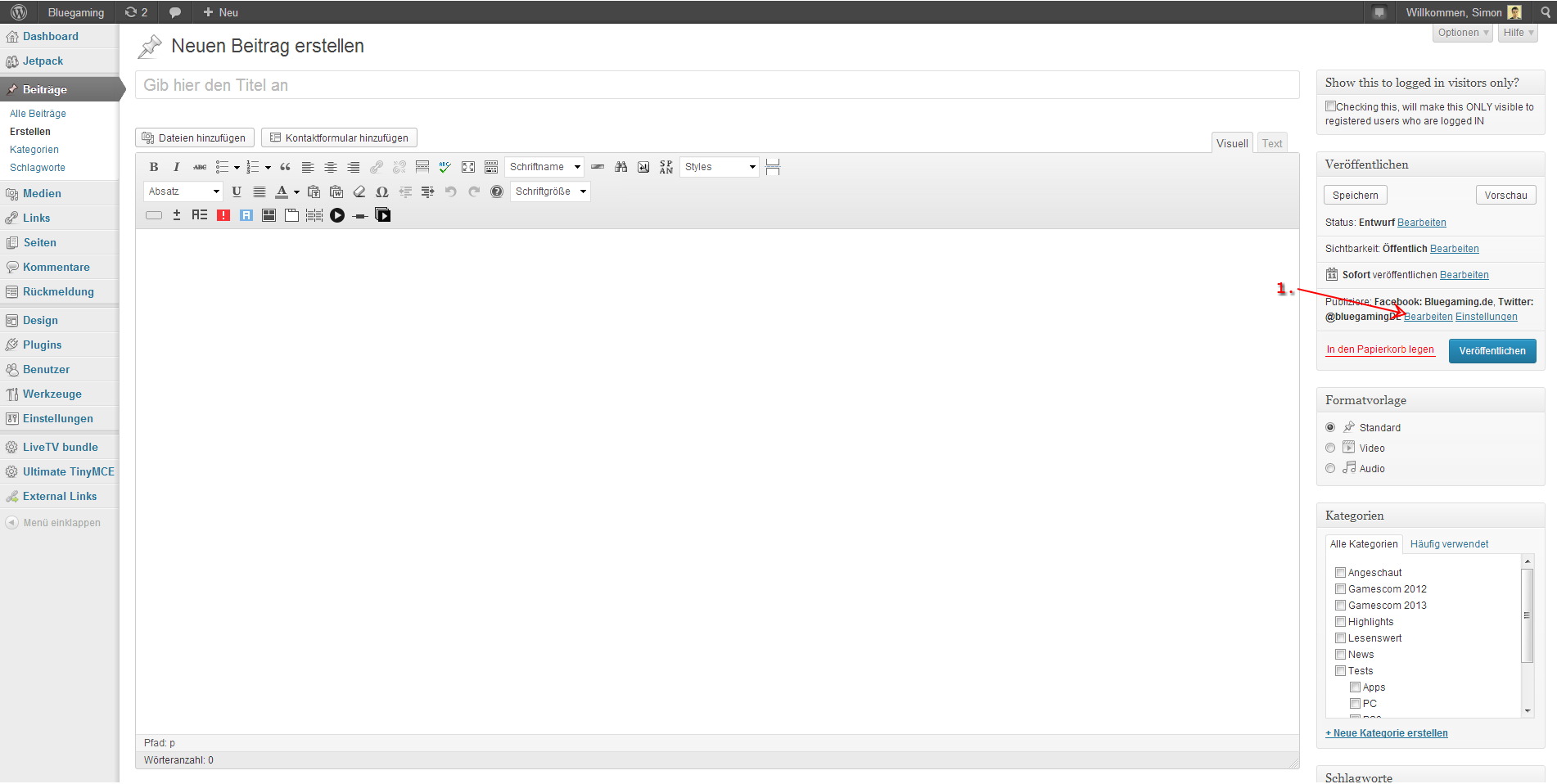Insert a special character with Omega icon
The image size is (1557, 784).
click(382, 191)
